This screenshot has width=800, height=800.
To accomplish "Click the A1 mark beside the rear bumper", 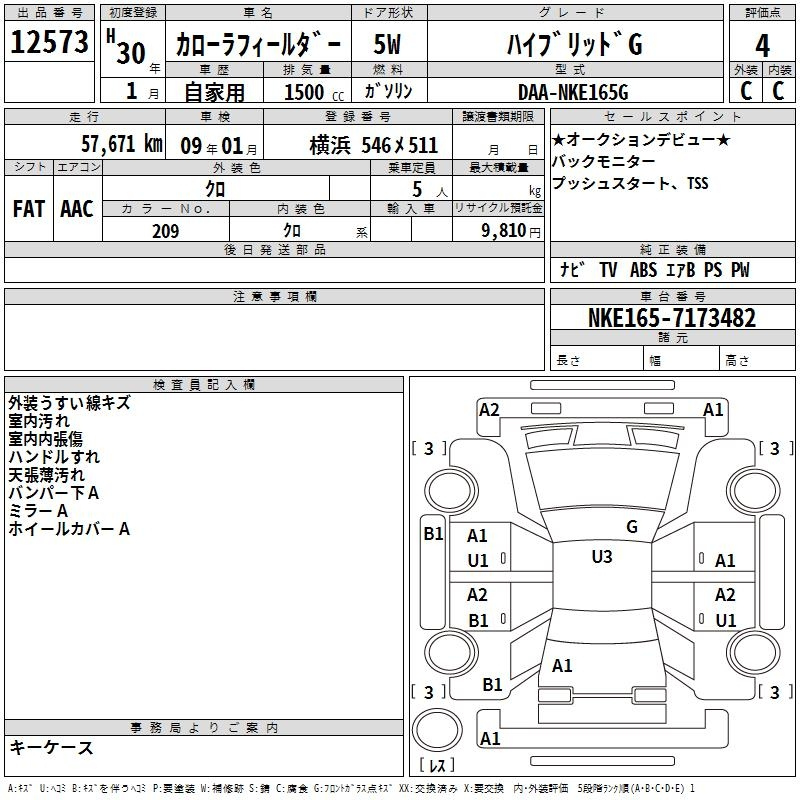I will click(x=490, y=739).
